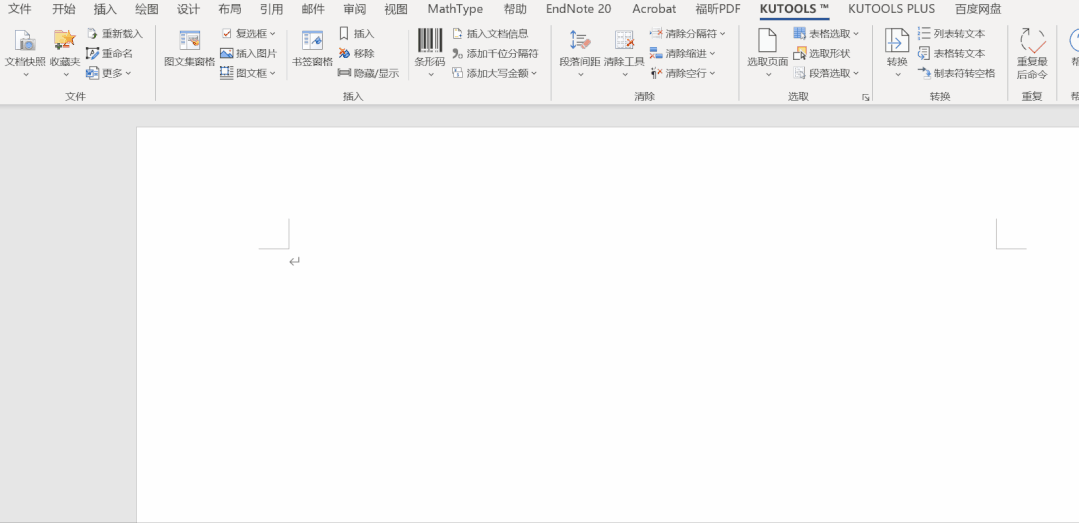Click 制表符转空格 tab to space icon
Image resolution: width=1079 pixels, height=523 pixels.
click(924, 72)
